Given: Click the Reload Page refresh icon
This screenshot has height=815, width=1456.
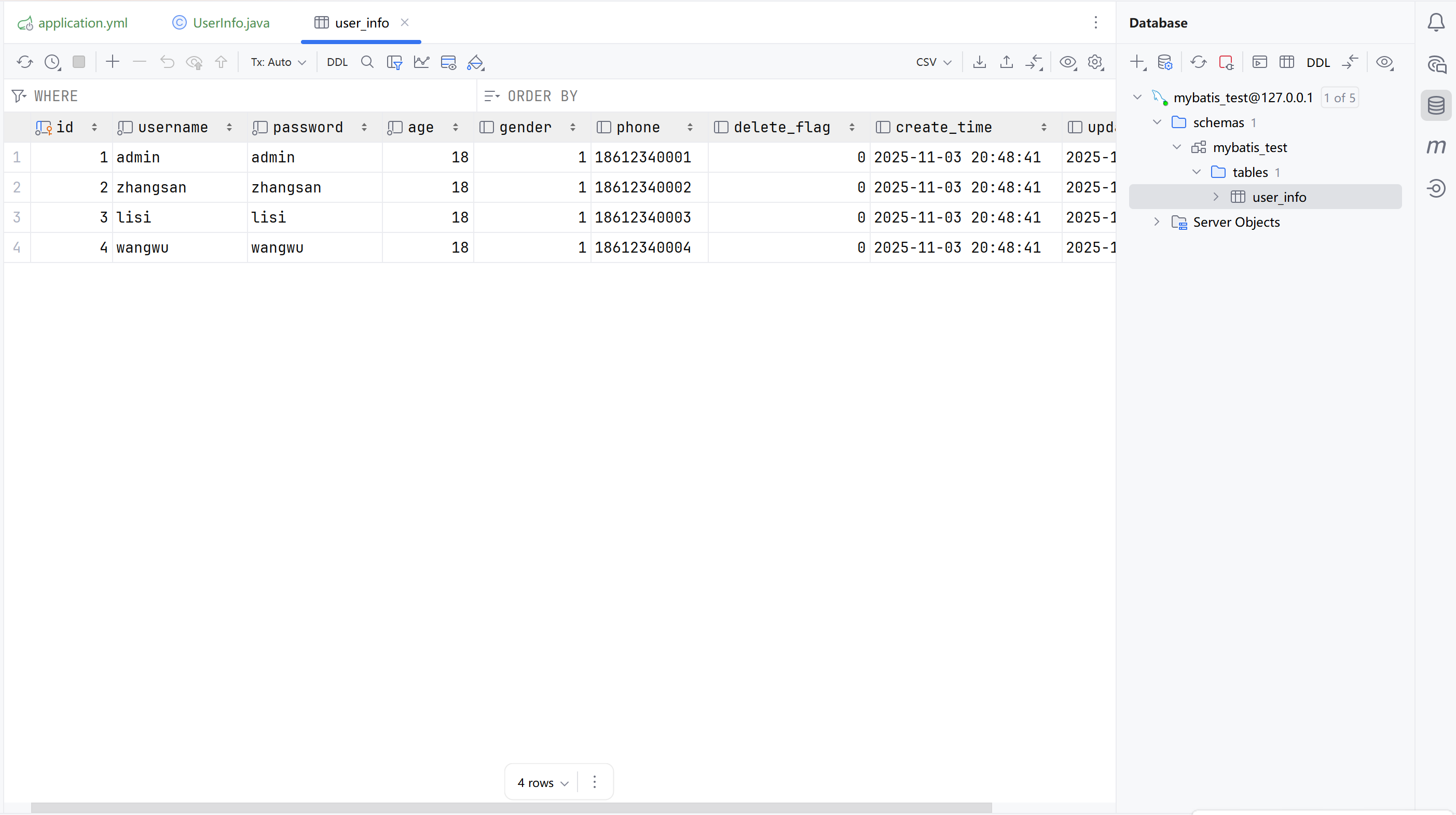Looking at the screenshot, I should 24,62.
